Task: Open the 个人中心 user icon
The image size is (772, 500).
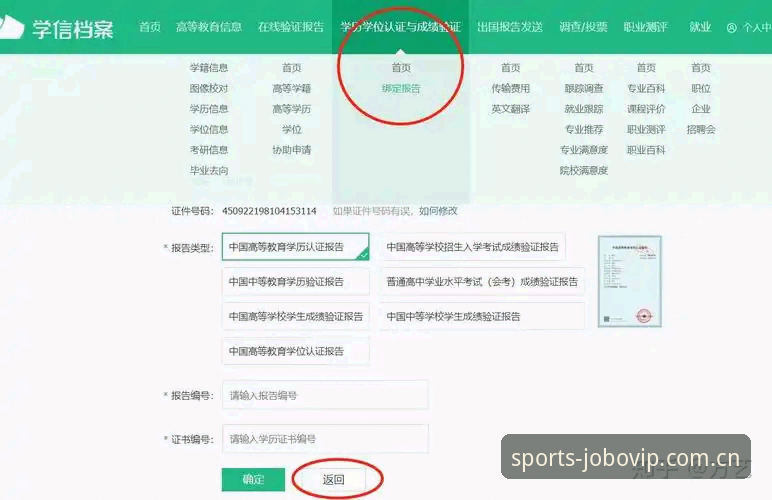Action: click(732, 28)
